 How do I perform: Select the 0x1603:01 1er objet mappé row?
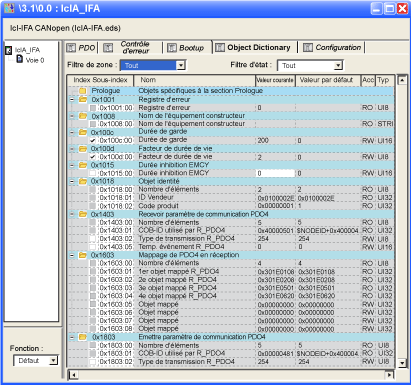point(231,271)
